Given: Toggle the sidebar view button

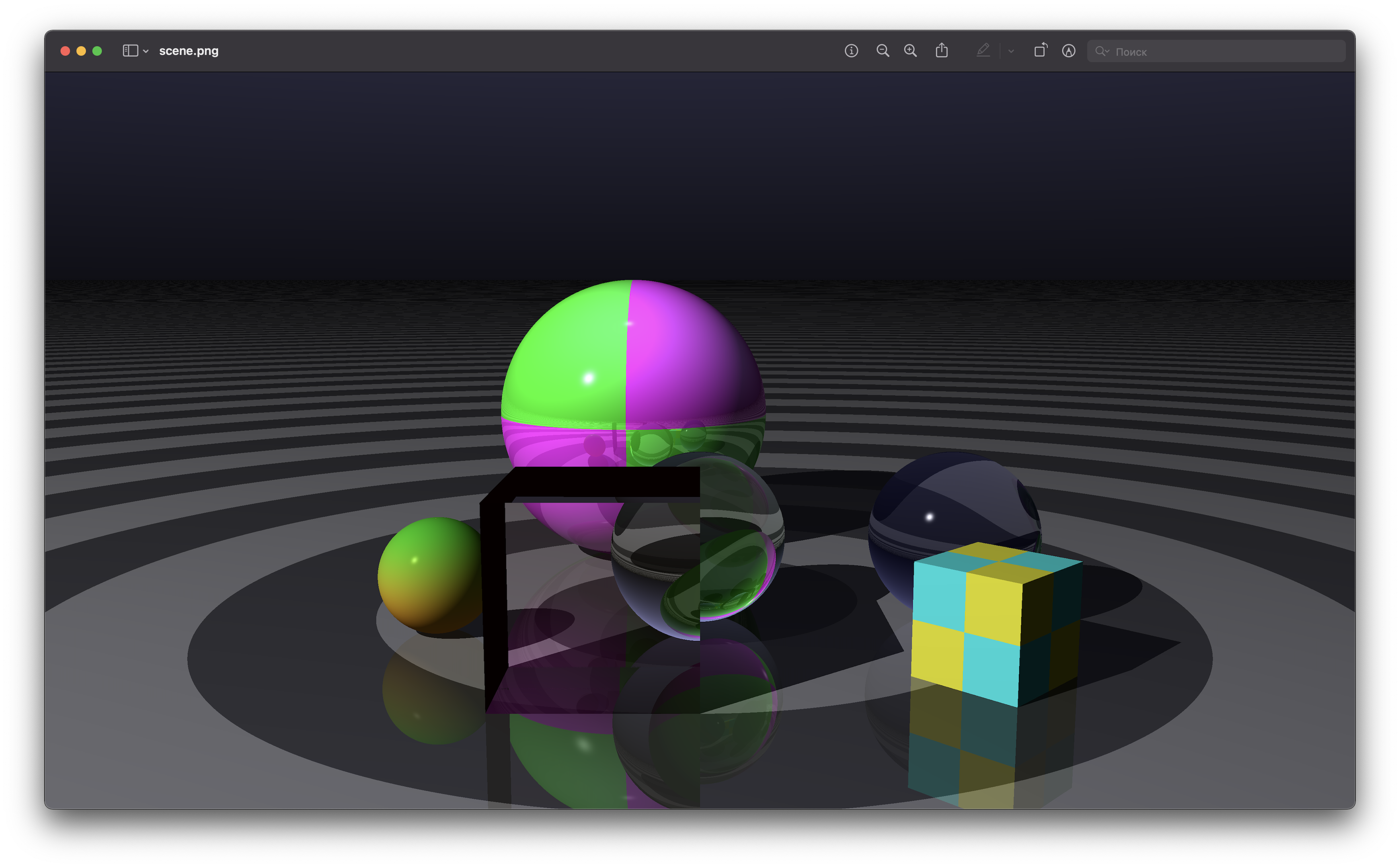Looking at the screenshot, I should [x=130, y=51].
